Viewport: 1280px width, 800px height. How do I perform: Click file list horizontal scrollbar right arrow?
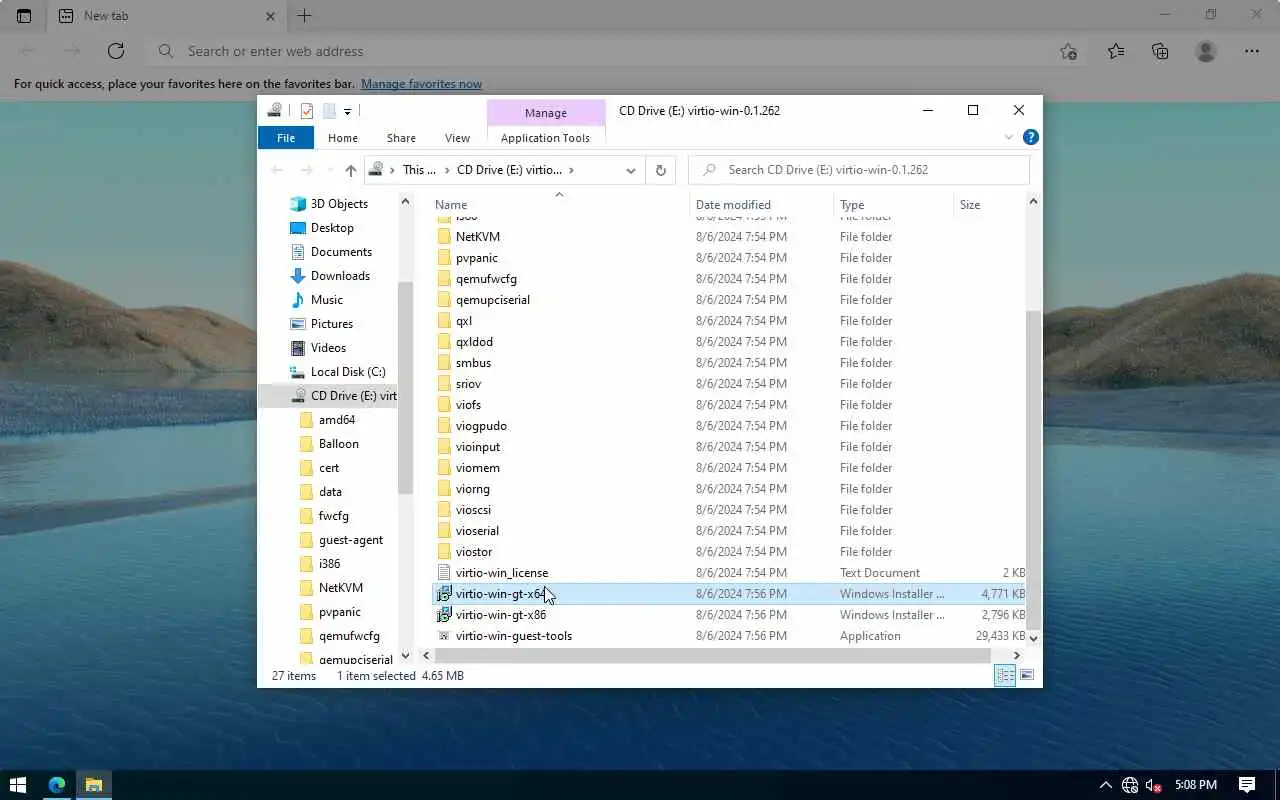(1016, 656)
